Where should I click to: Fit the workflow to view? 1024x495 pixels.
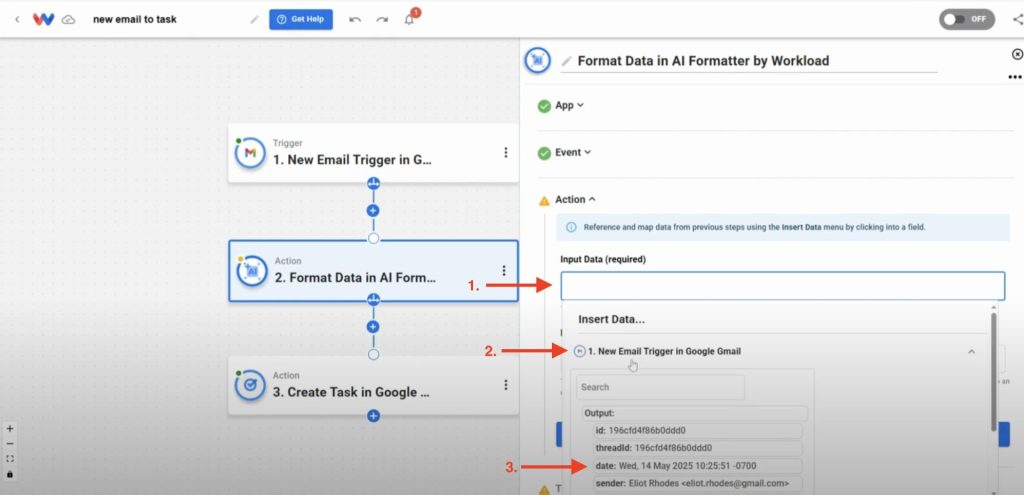point(10,459)
